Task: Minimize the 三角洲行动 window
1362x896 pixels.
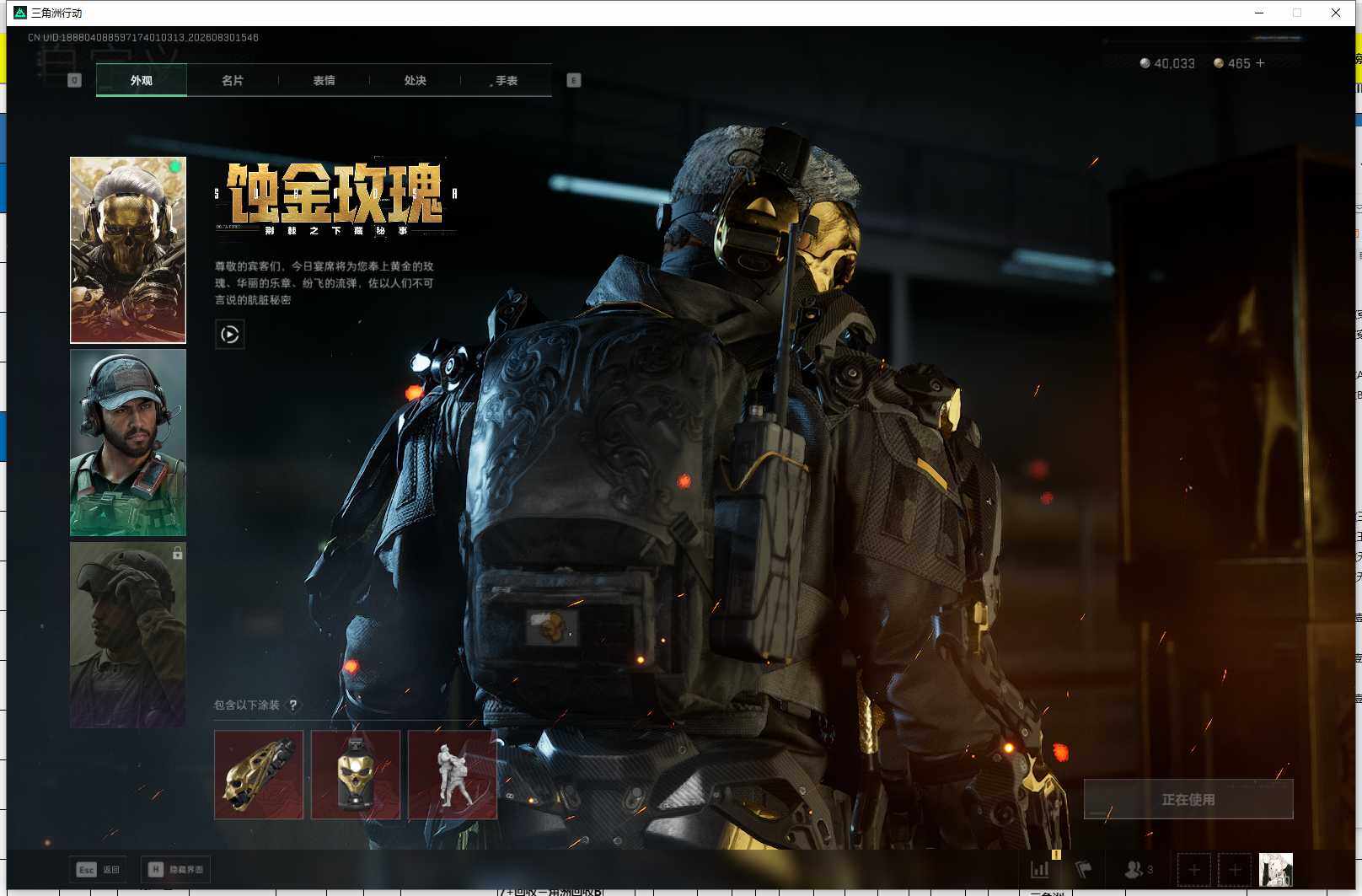Action: pos(1259,13)
